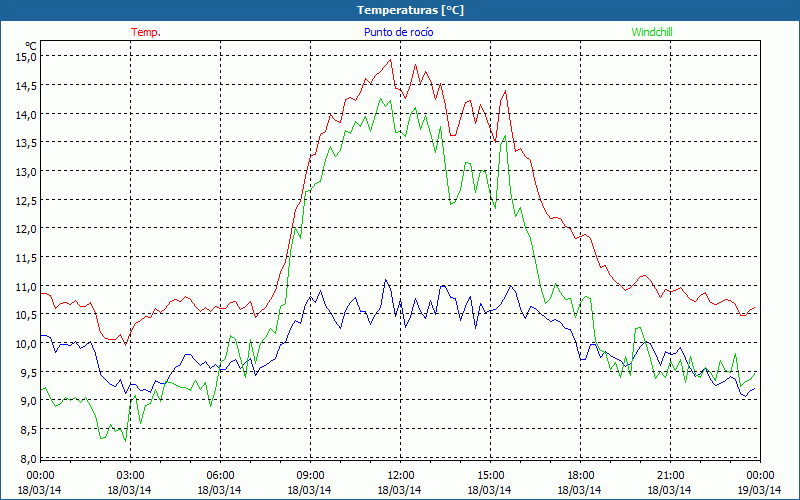
Task: Click the 9,0 y-axis value
Action: click(x=30, y=401)
